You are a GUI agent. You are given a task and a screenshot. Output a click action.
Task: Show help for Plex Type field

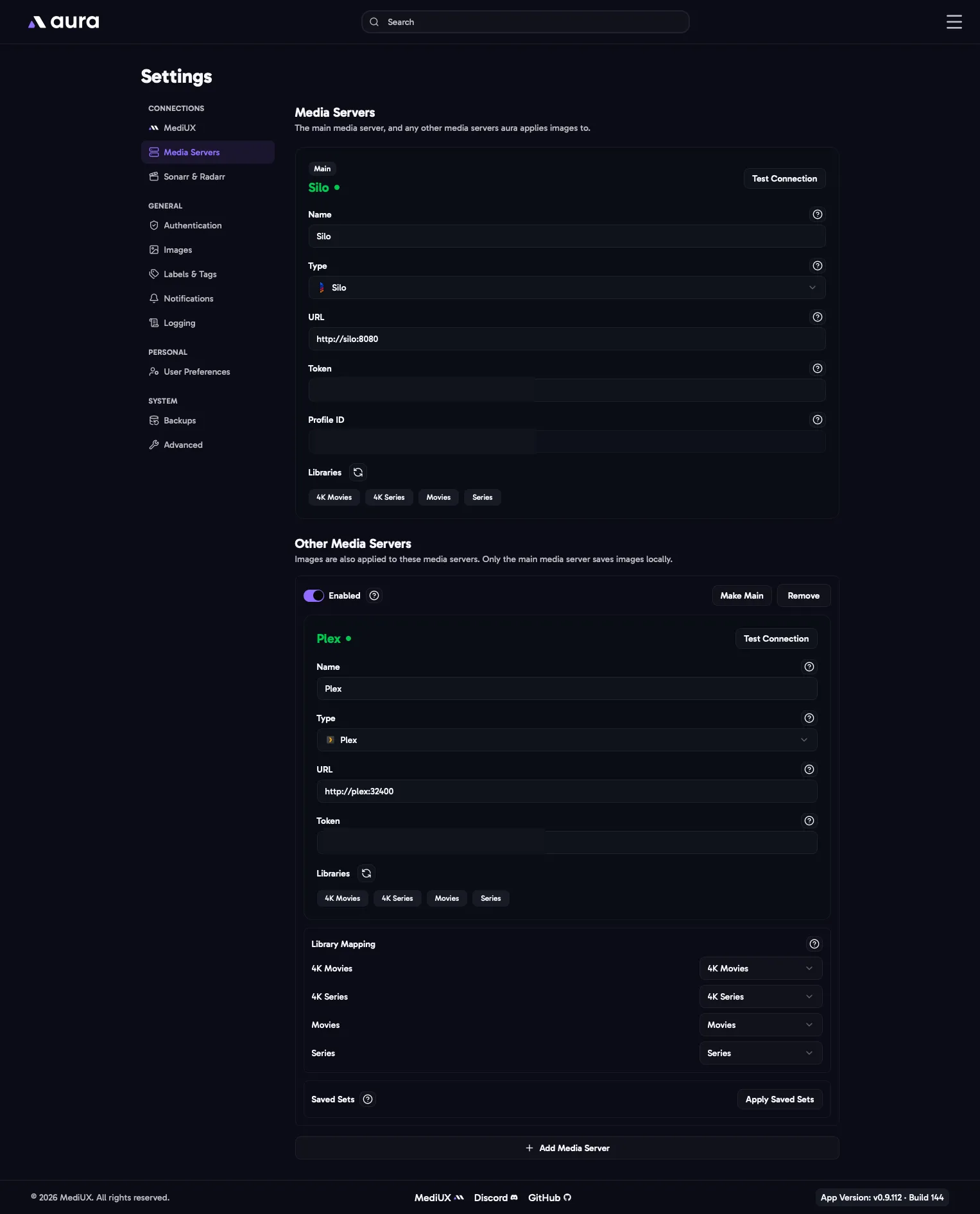[809, 718]
